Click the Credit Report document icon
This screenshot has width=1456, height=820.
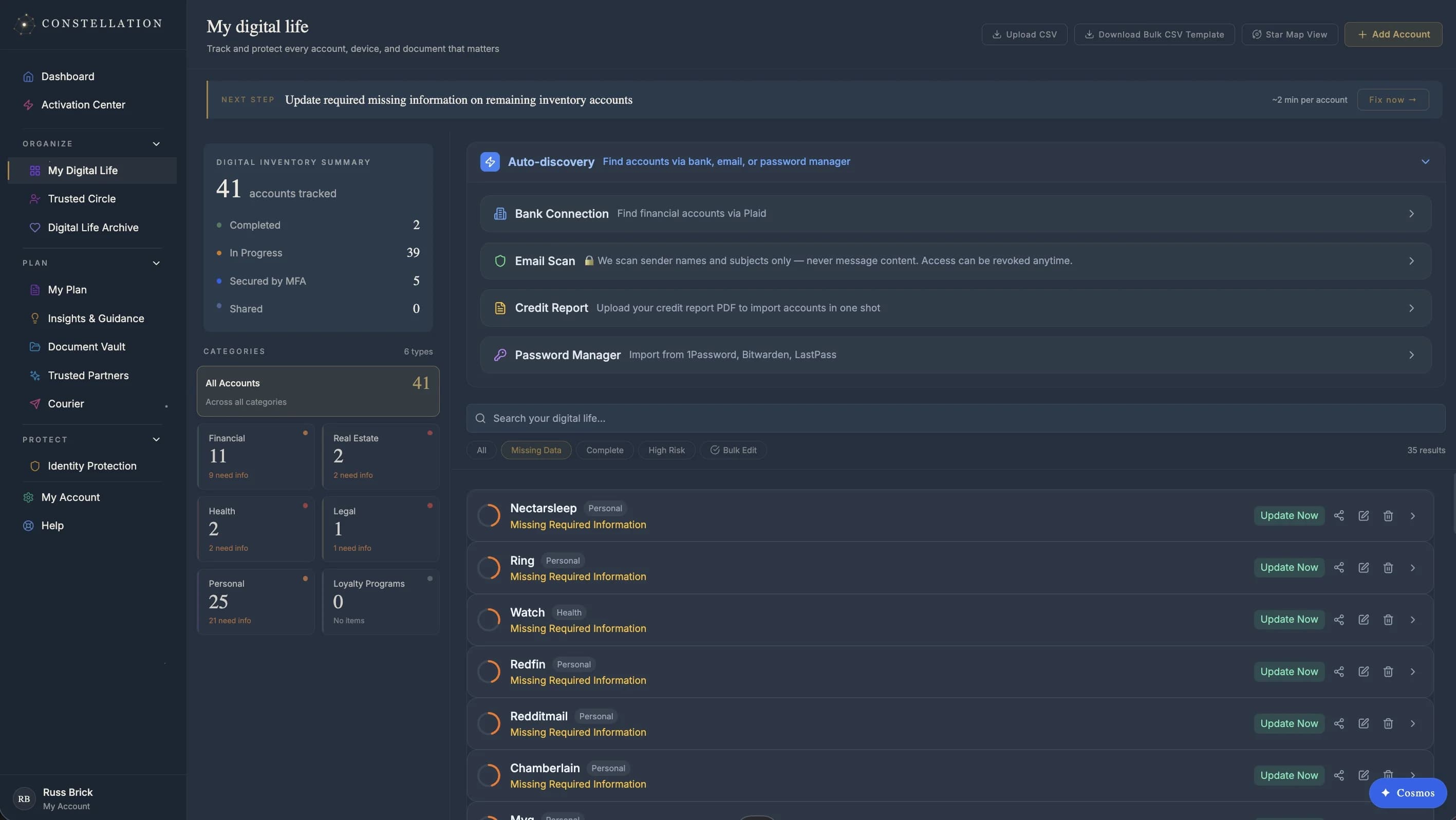click(500, 308)
